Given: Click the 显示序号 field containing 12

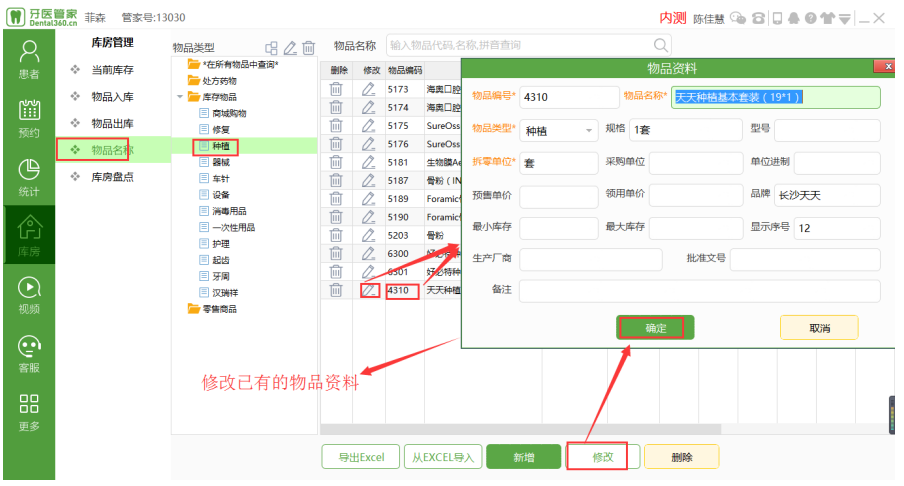Looking at the screenshot, I should point(837,228).
